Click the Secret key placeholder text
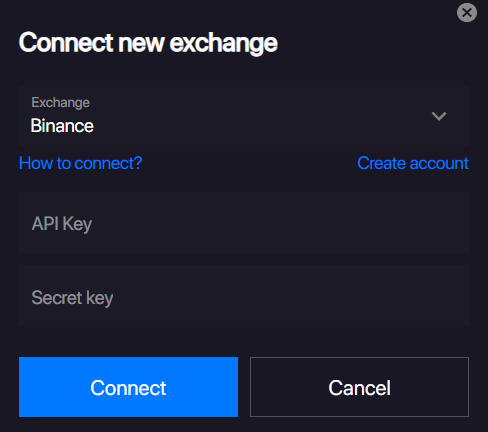Viewport: 488px width, 432px height. click(x=72, y=298)
